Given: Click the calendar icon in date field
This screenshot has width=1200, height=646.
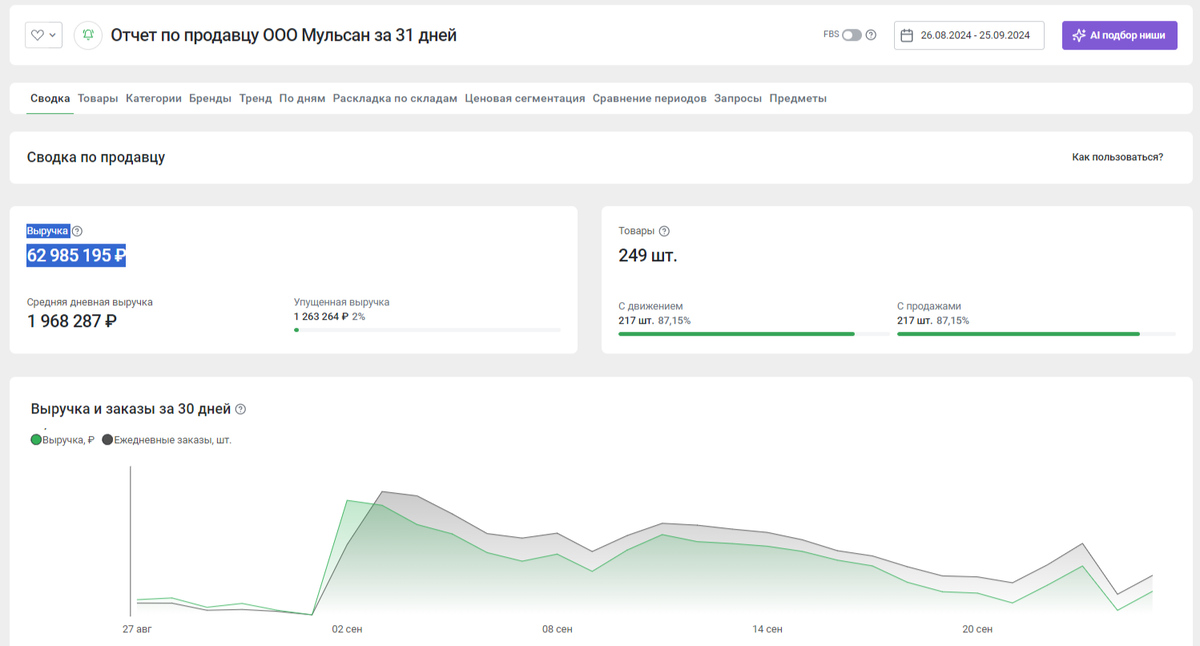Looking at the screenshot, I should [x=907, y=35].
